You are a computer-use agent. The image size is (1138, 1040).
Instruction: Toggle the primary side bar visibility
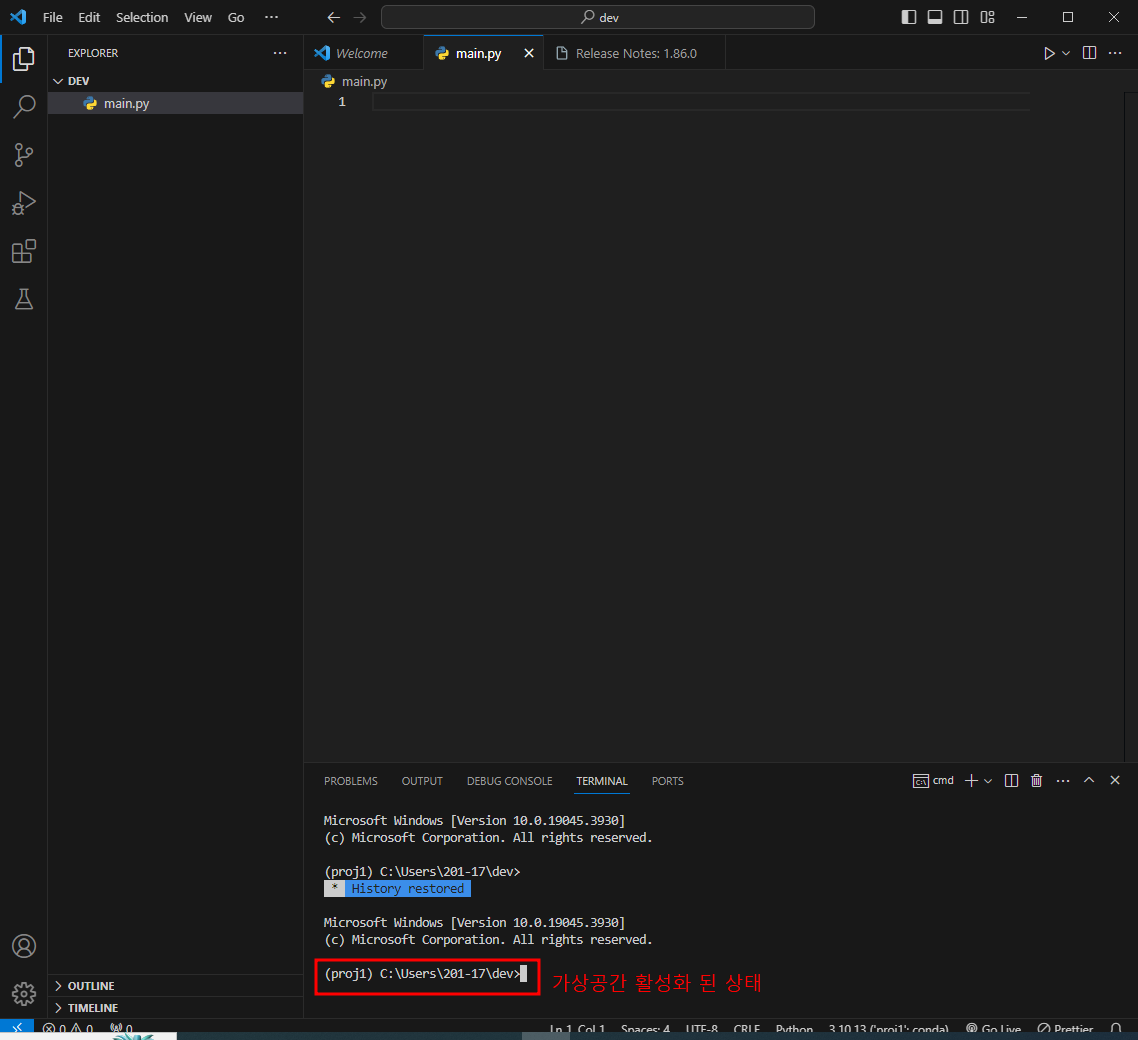(909, 17)
